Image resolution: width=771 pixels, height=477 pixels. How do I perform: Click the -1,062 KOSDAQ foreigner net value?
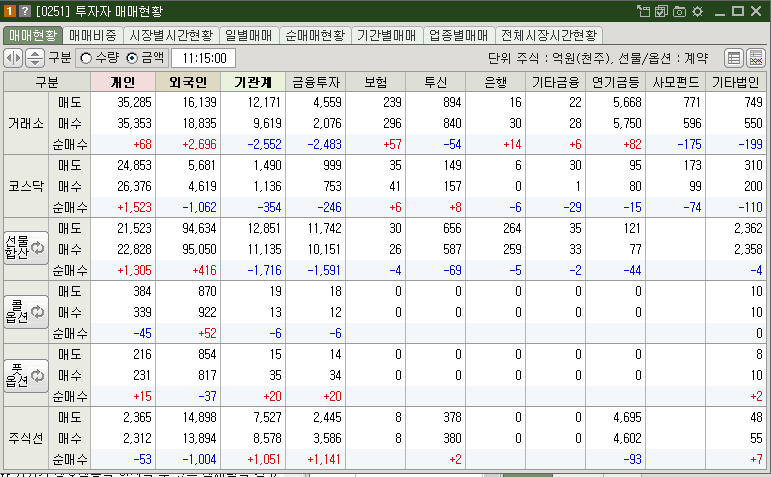pos(199,208)
